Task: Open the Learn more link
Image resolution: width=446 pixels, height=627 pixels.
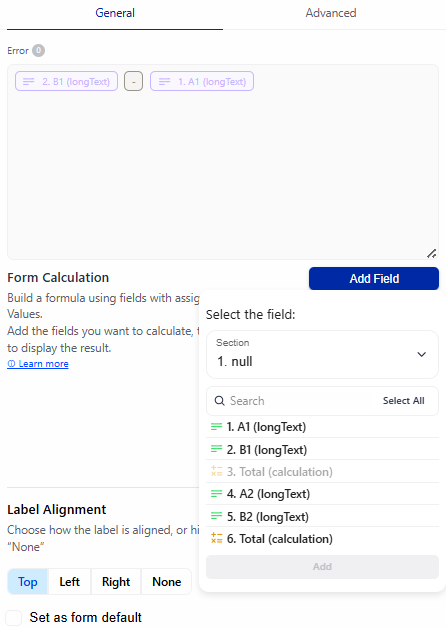Action: tap(38, 364)
